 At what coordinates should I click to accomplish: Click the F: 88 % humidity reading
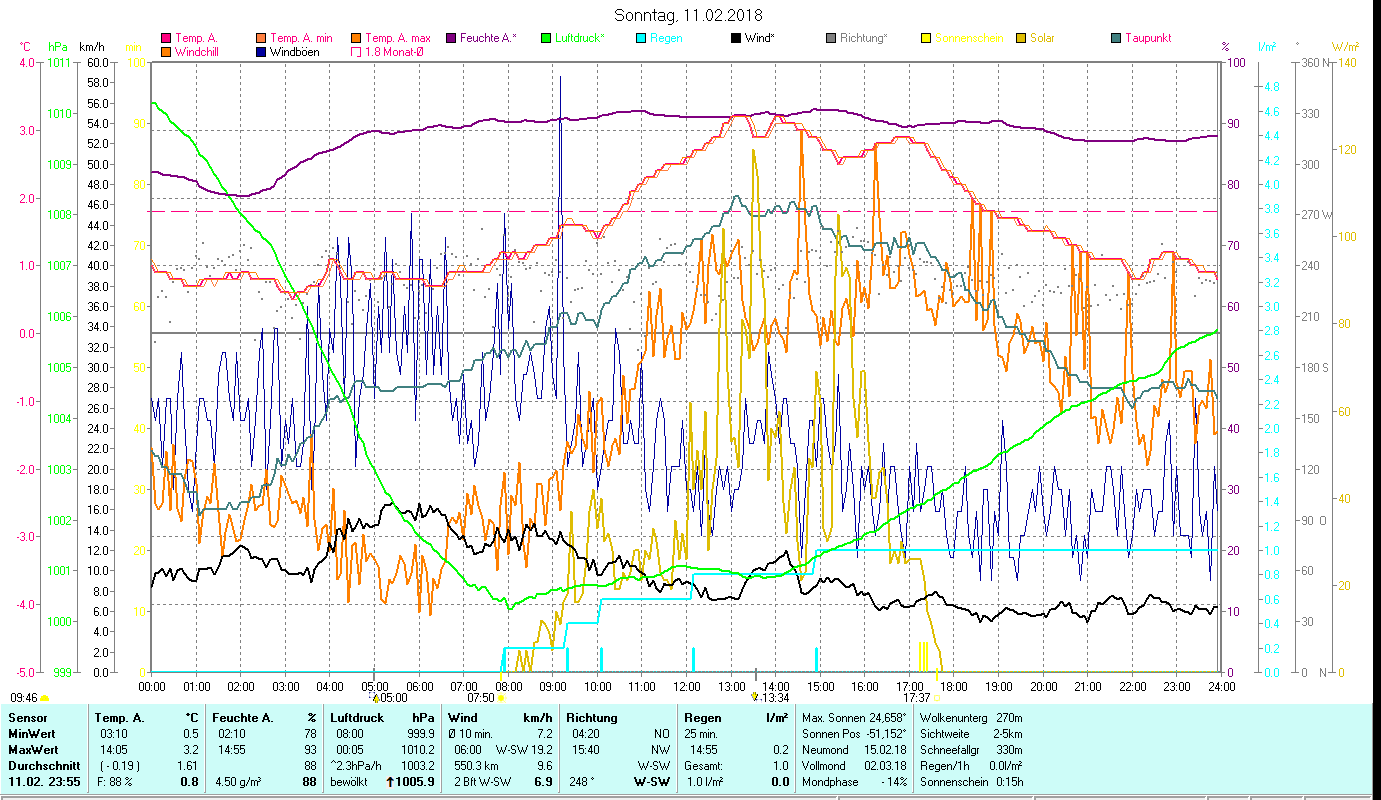(115, 782)
